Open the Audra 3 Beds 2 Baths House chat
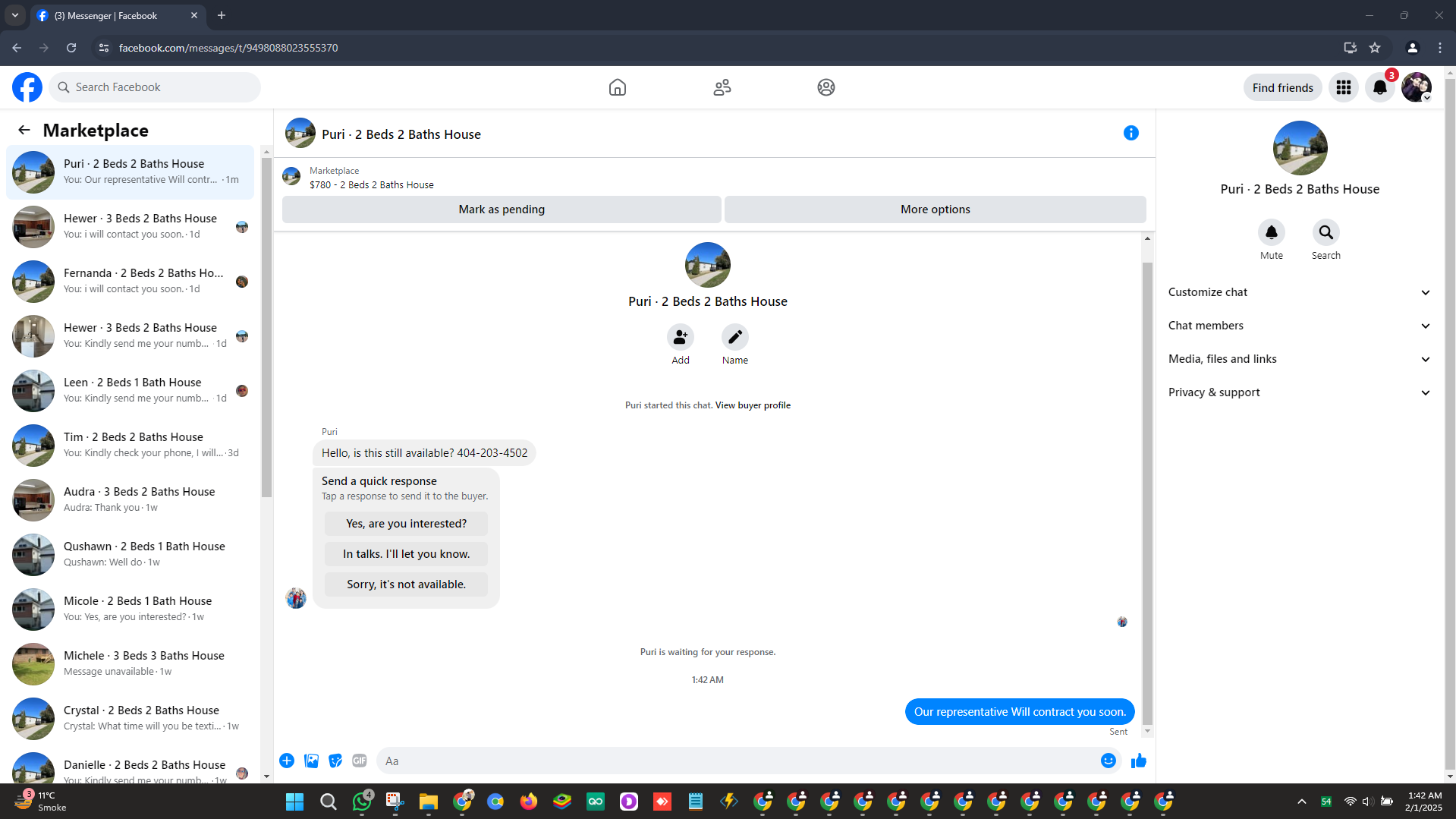Viewport: 1456px width, 819px height. [130, 500]
